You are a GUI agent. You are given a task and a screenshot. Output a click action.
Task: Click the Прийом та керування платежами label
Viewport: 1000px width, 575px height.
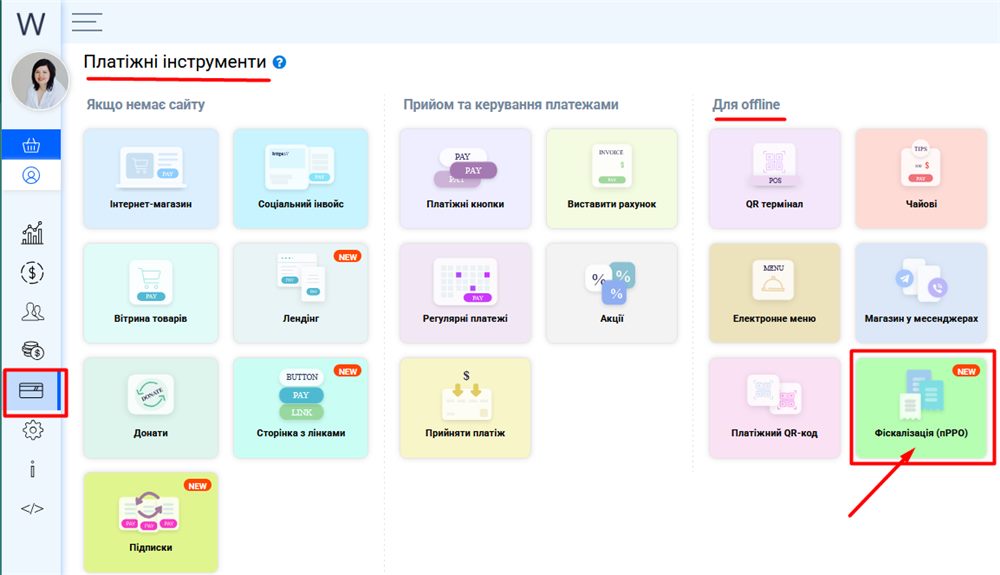(x=510, y=105)
